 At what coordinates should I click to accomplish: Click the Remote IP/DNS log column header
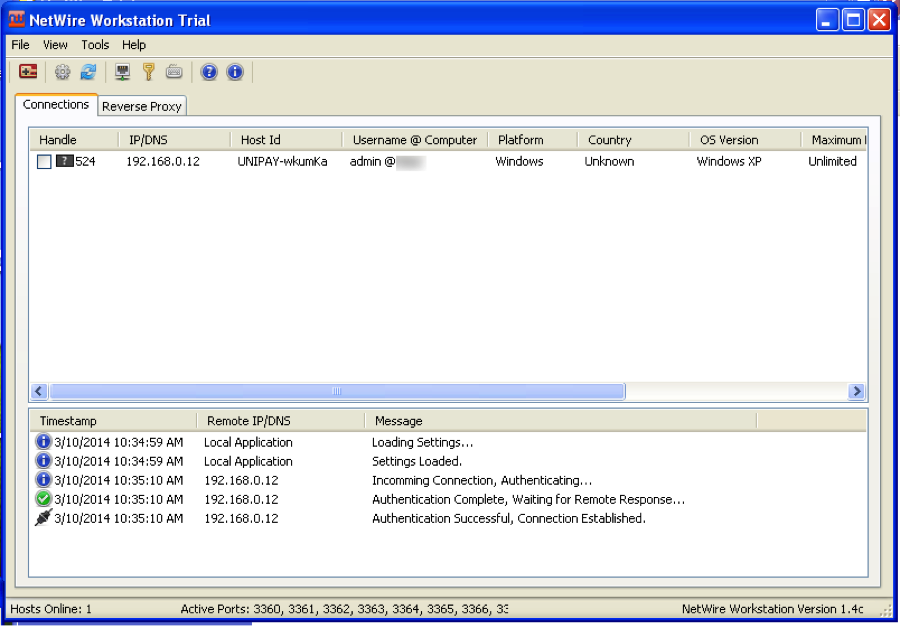[281, 421]
